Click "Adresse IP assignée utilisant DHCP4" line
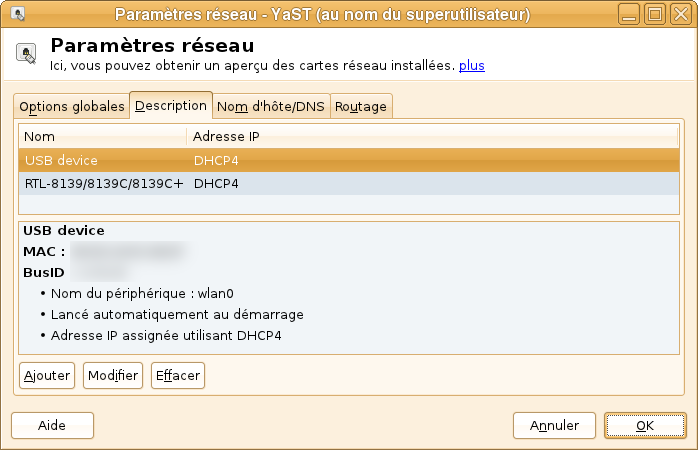The height and width of the screenshot is (451, 698). pyautogui.click(x=166, y=335)
